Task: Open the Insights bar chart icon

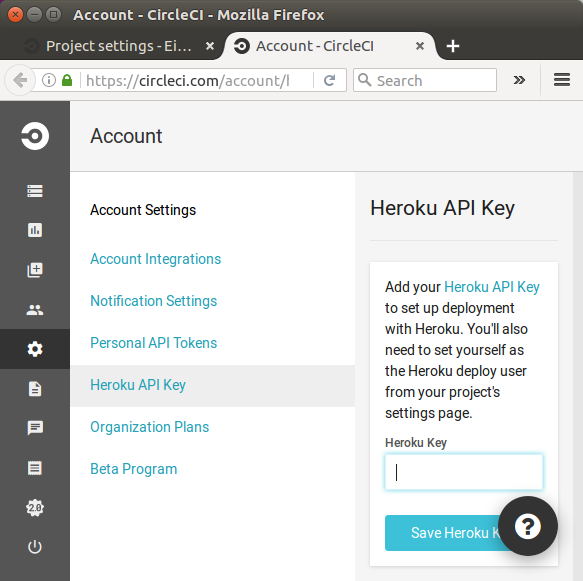Action: [35, 230]
